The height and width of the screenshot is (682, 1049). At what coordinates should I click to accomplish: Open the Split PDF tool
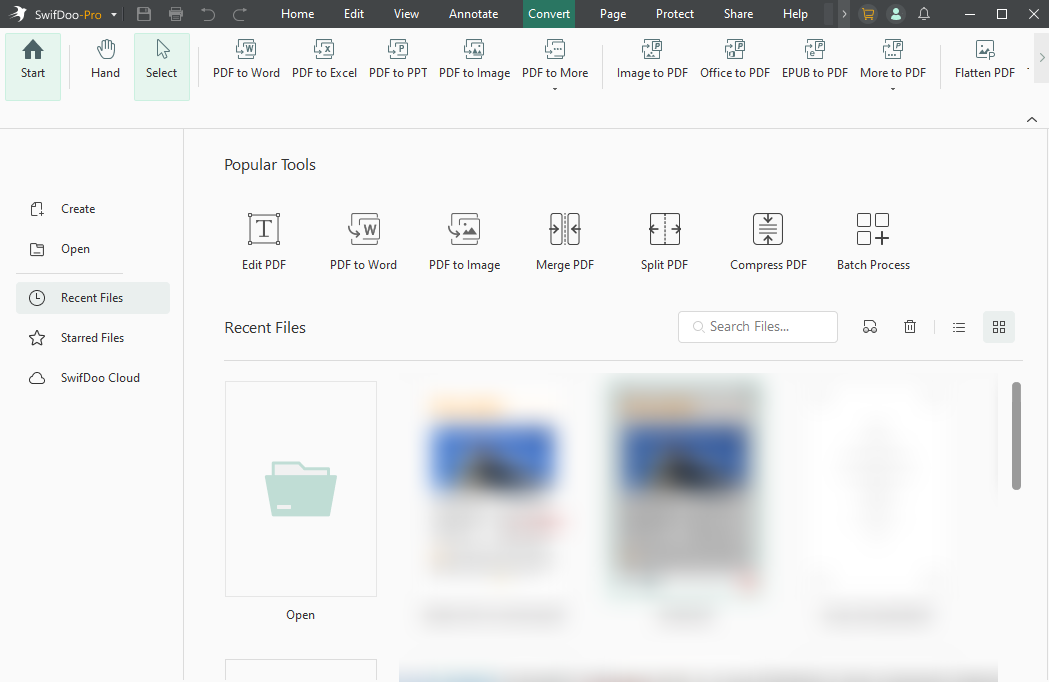[664, 240]
